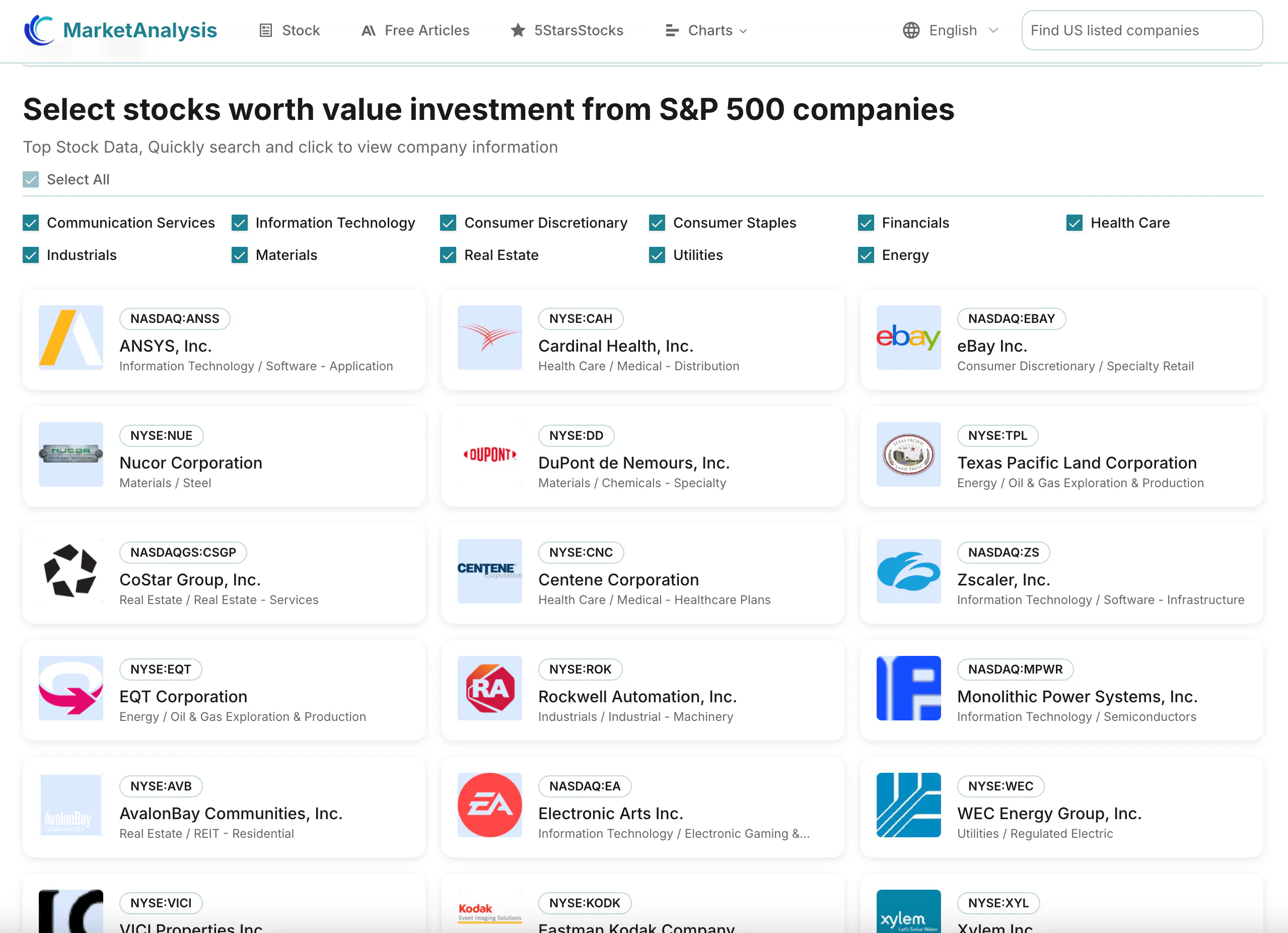Open the ANSYS, Inc. company name
The width and height of the screenshot is (1288, 933).
(165, 346)
